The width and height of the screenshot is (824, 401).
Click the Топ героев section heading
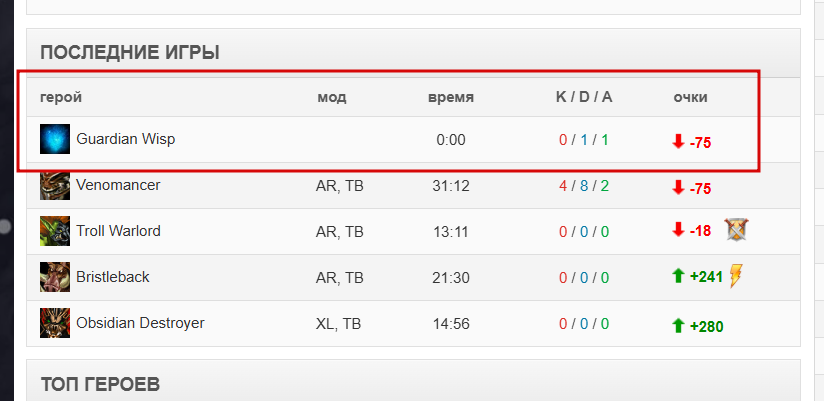100,384
